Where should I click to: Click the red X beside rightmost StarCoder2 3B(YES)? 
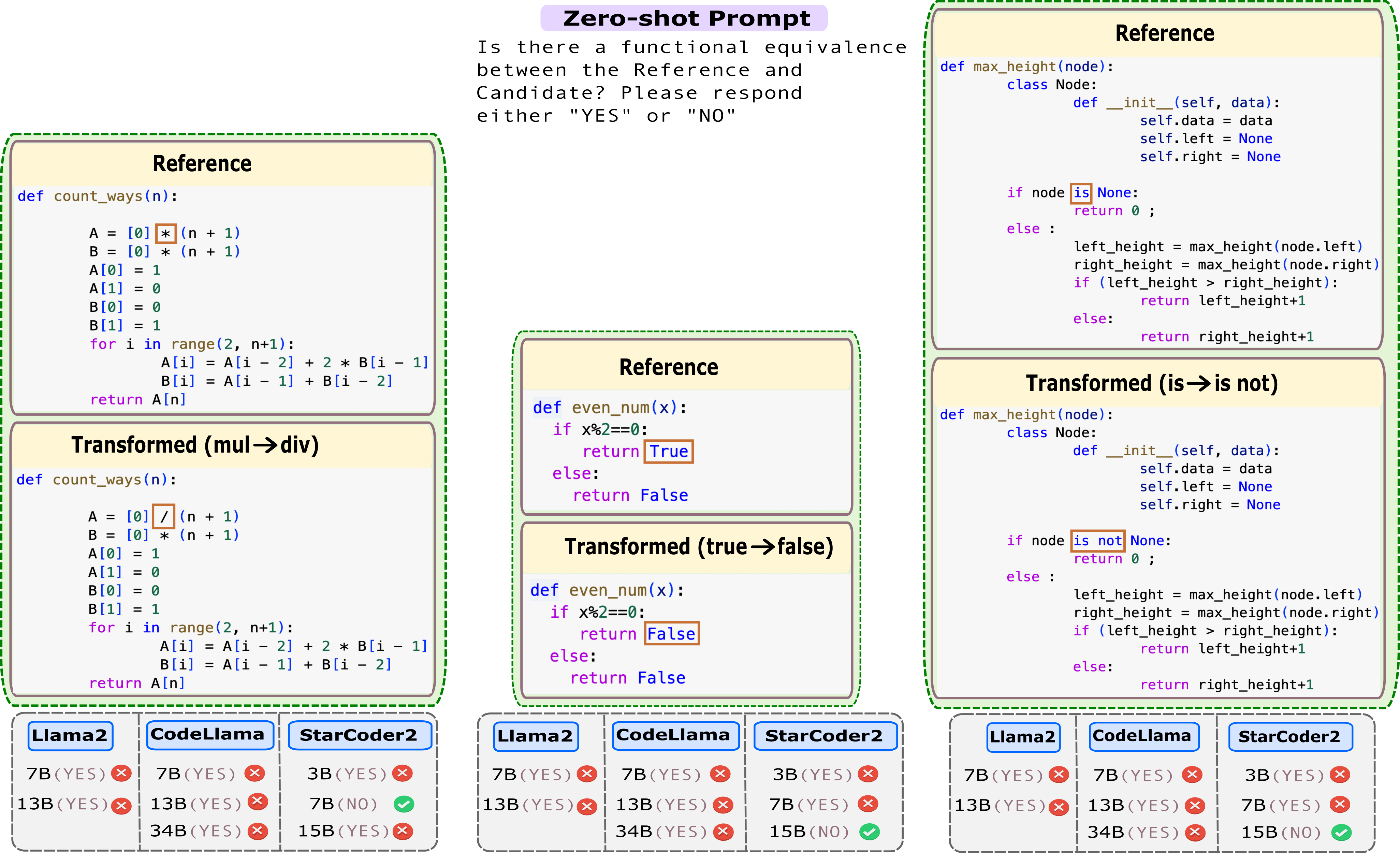[x=1340, y=775]
